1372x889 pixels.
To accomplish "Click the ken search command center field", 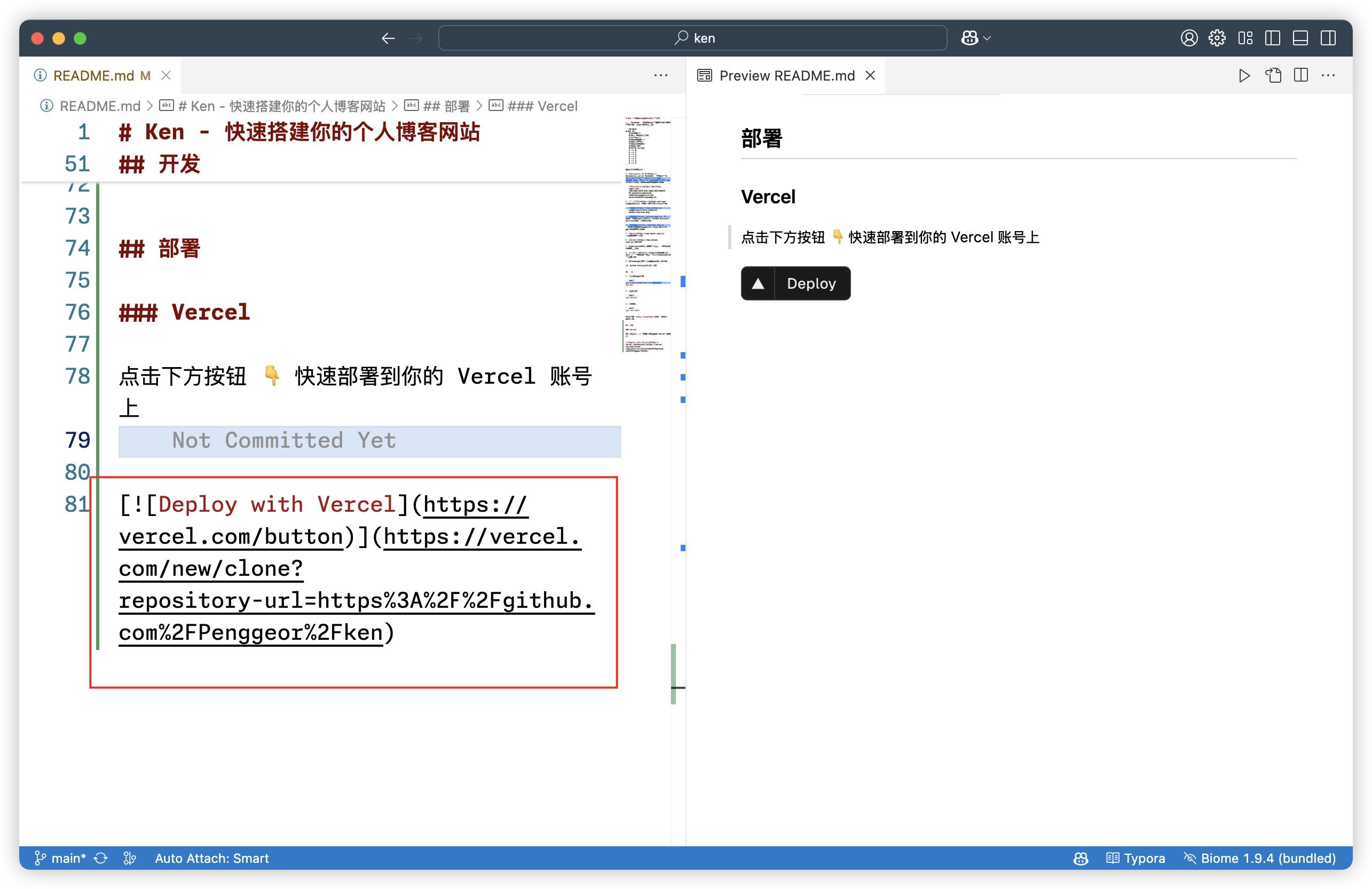I will pos(692,38).
